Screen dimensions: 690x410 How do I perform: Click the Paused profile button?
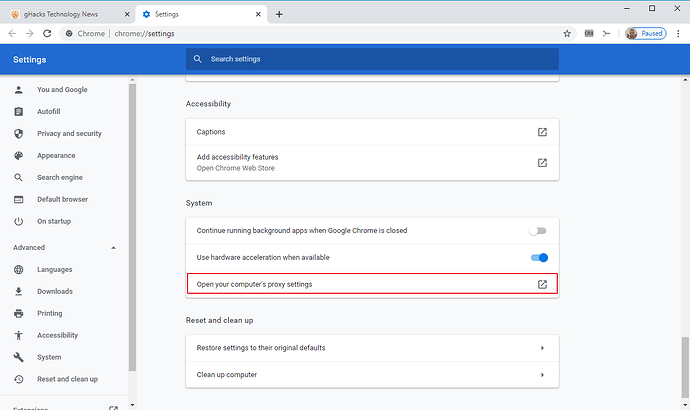[646, 33]
